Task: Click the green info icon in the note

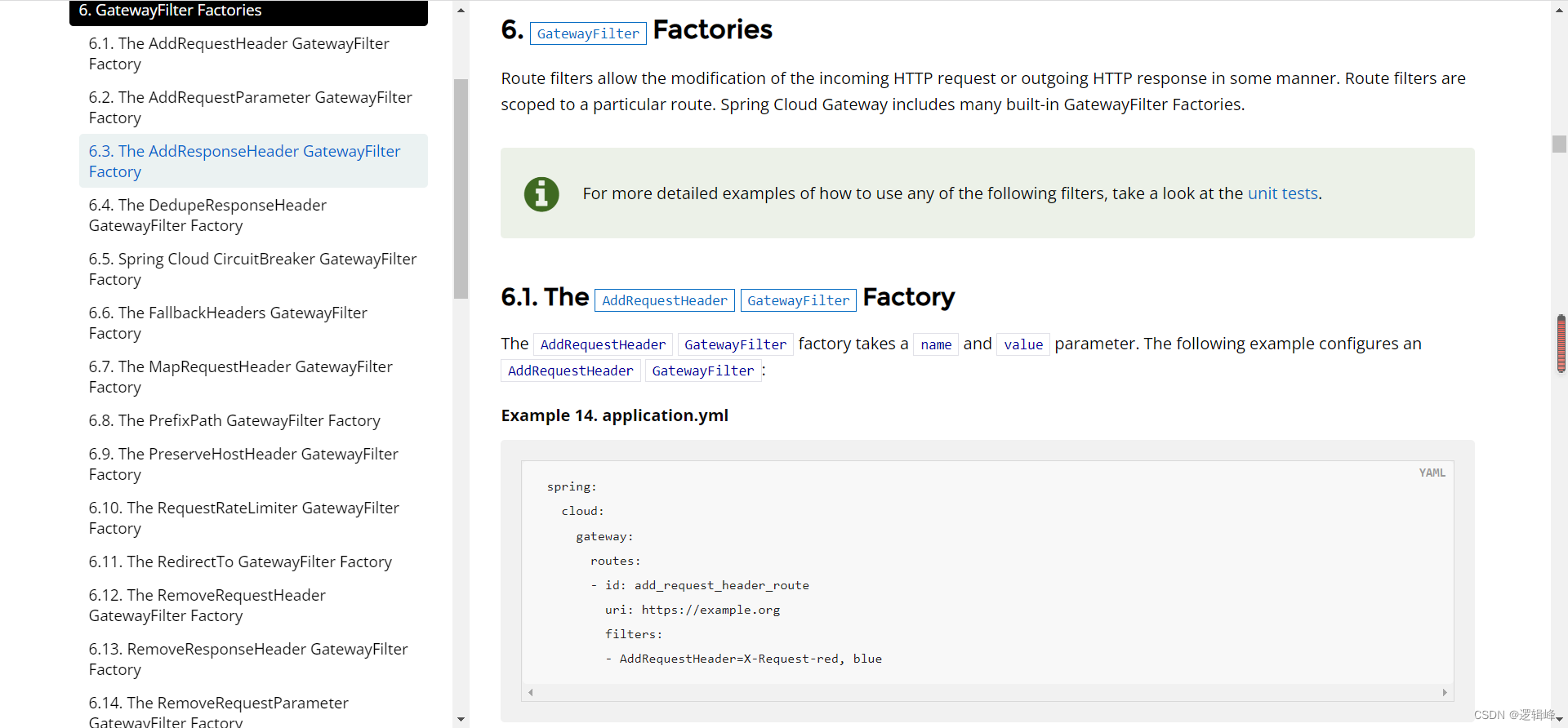Action: 541,194
